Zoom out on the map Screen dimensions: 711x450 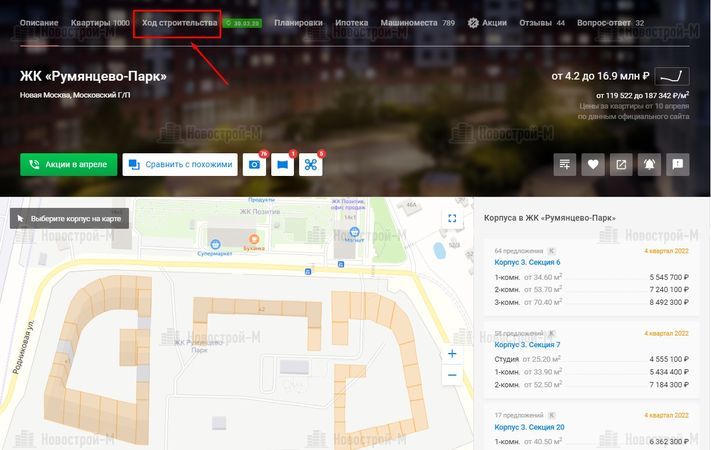click(452, 376)
